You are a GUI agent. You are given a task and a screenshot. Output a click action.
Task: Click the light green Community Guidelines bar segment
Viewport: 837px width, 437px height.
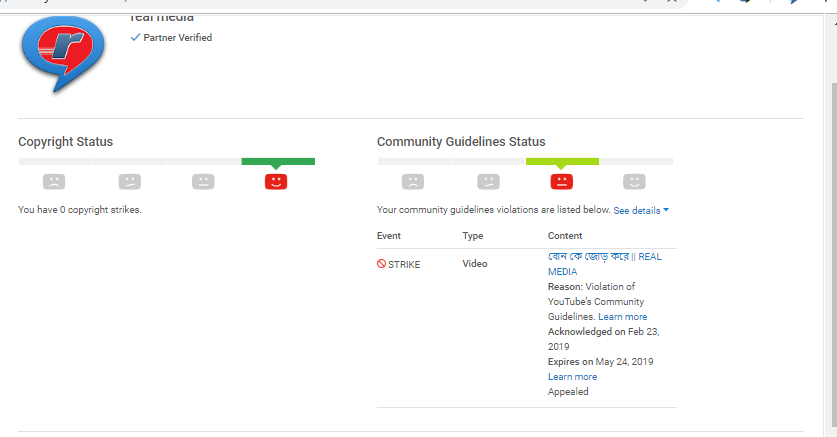[562, 161]
